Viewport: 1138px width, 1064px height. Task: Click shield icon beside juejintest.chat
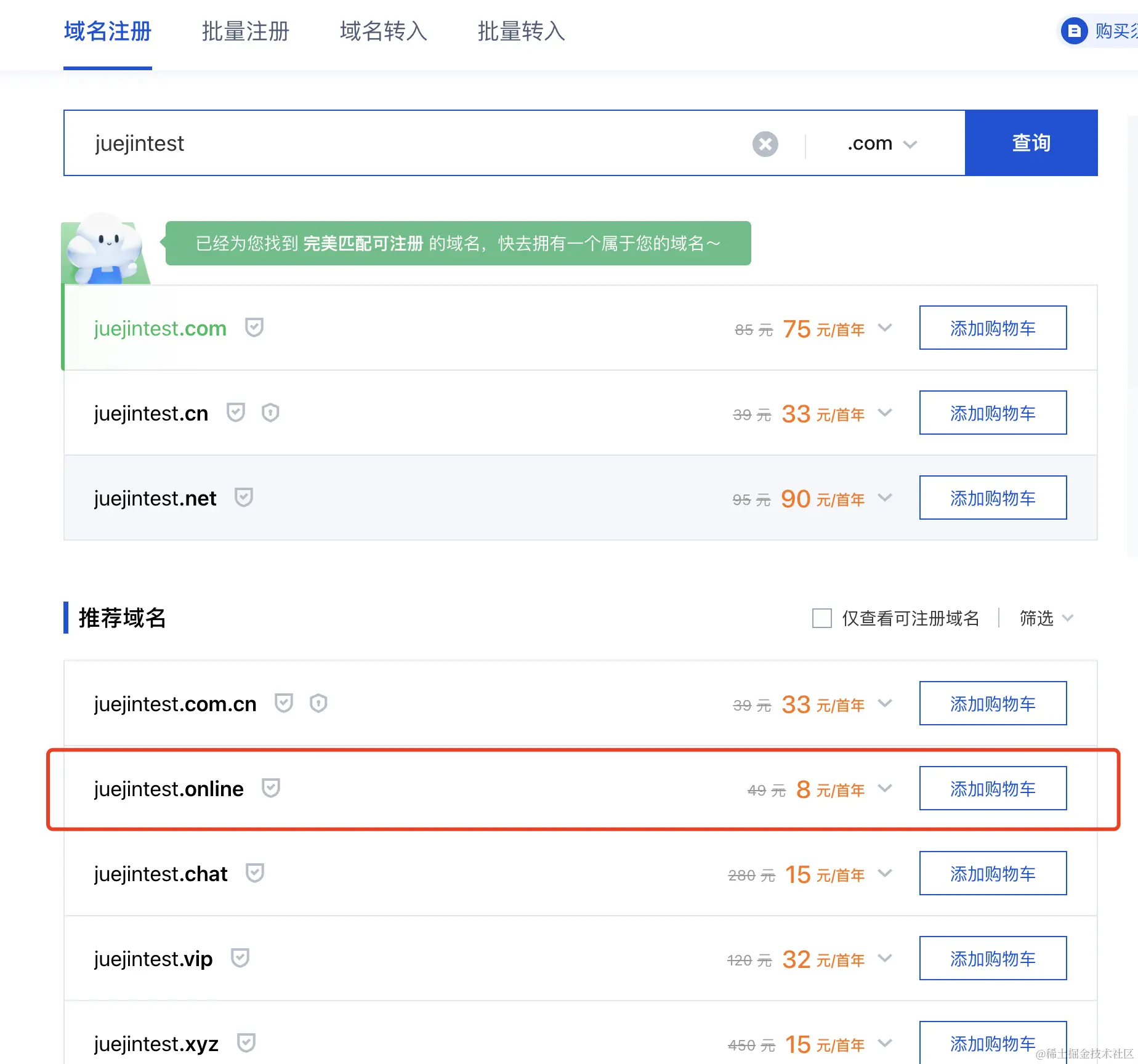pos(255,873)
